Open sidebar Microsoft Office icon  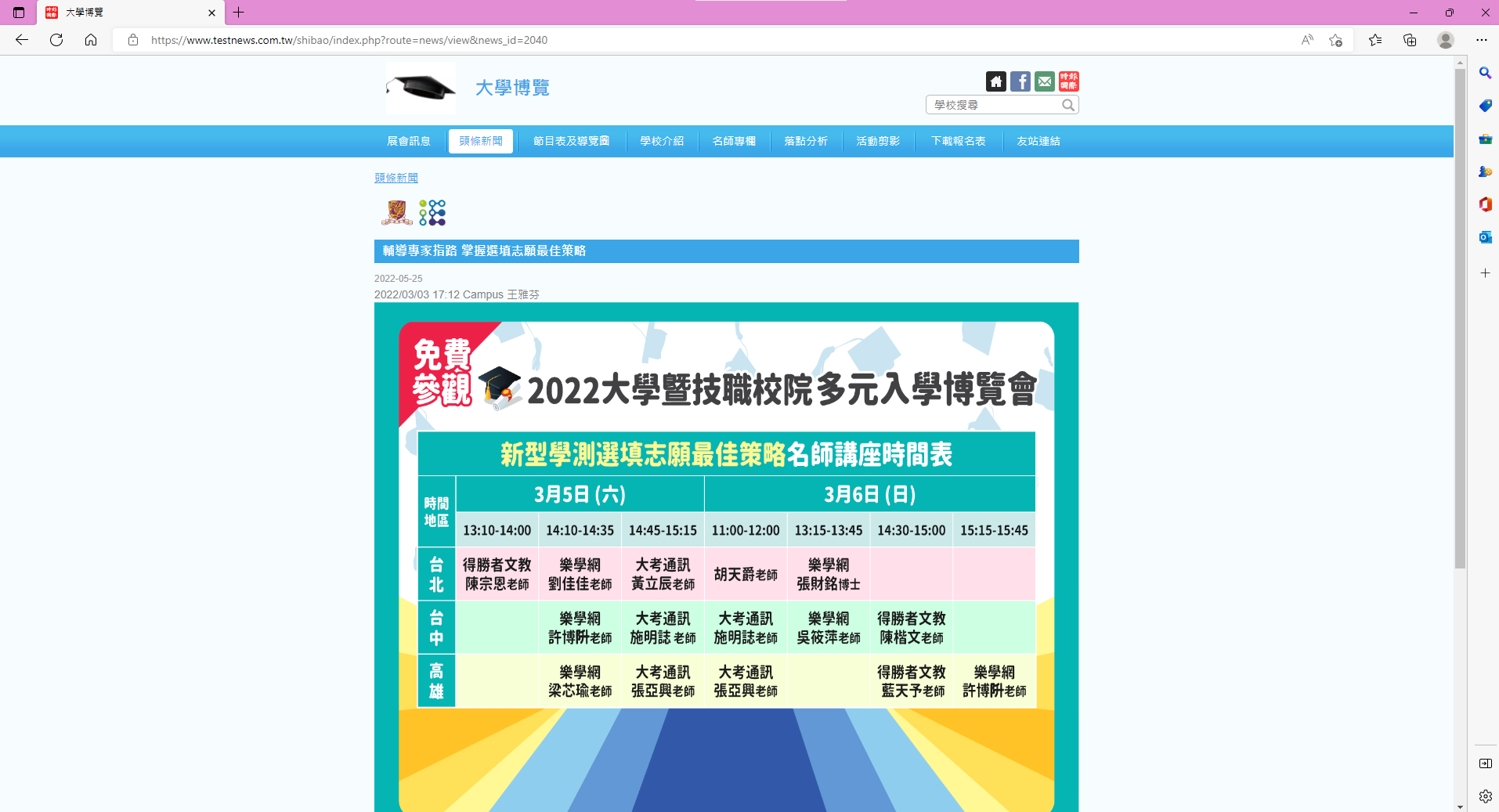(1485, 204)
